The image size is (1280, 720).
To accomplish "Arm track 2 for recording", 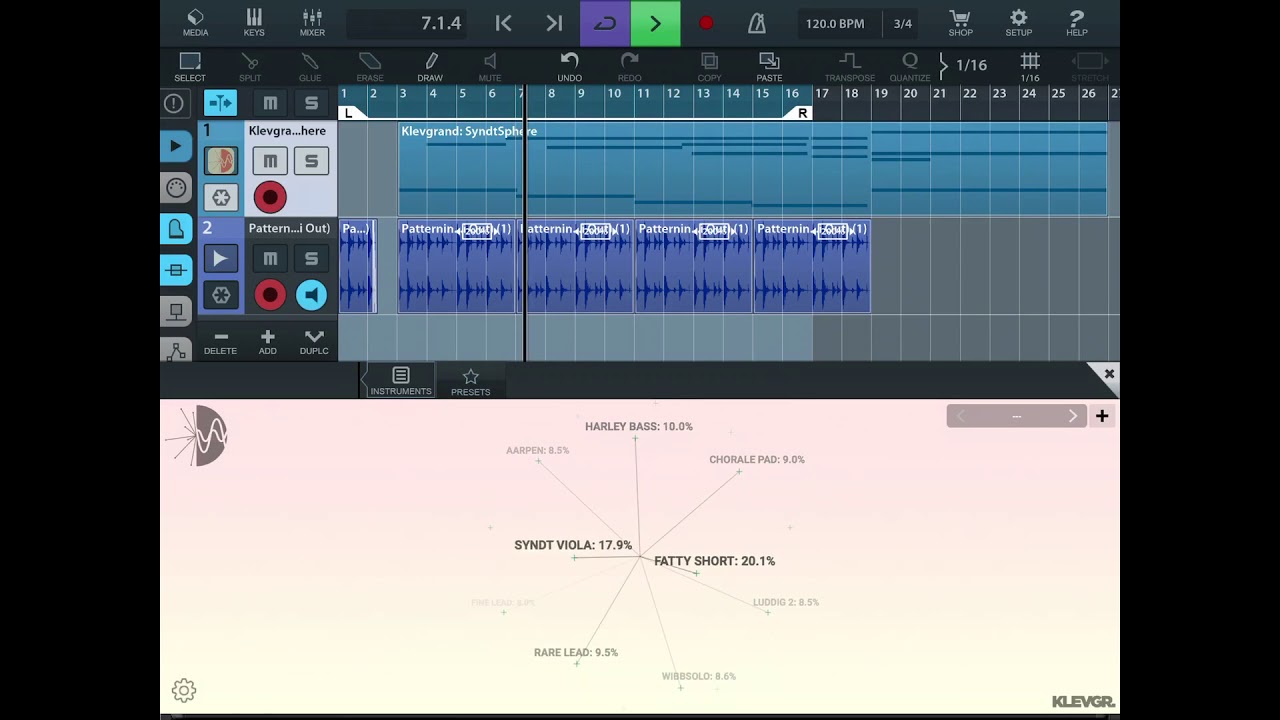I will pos(270,295).
